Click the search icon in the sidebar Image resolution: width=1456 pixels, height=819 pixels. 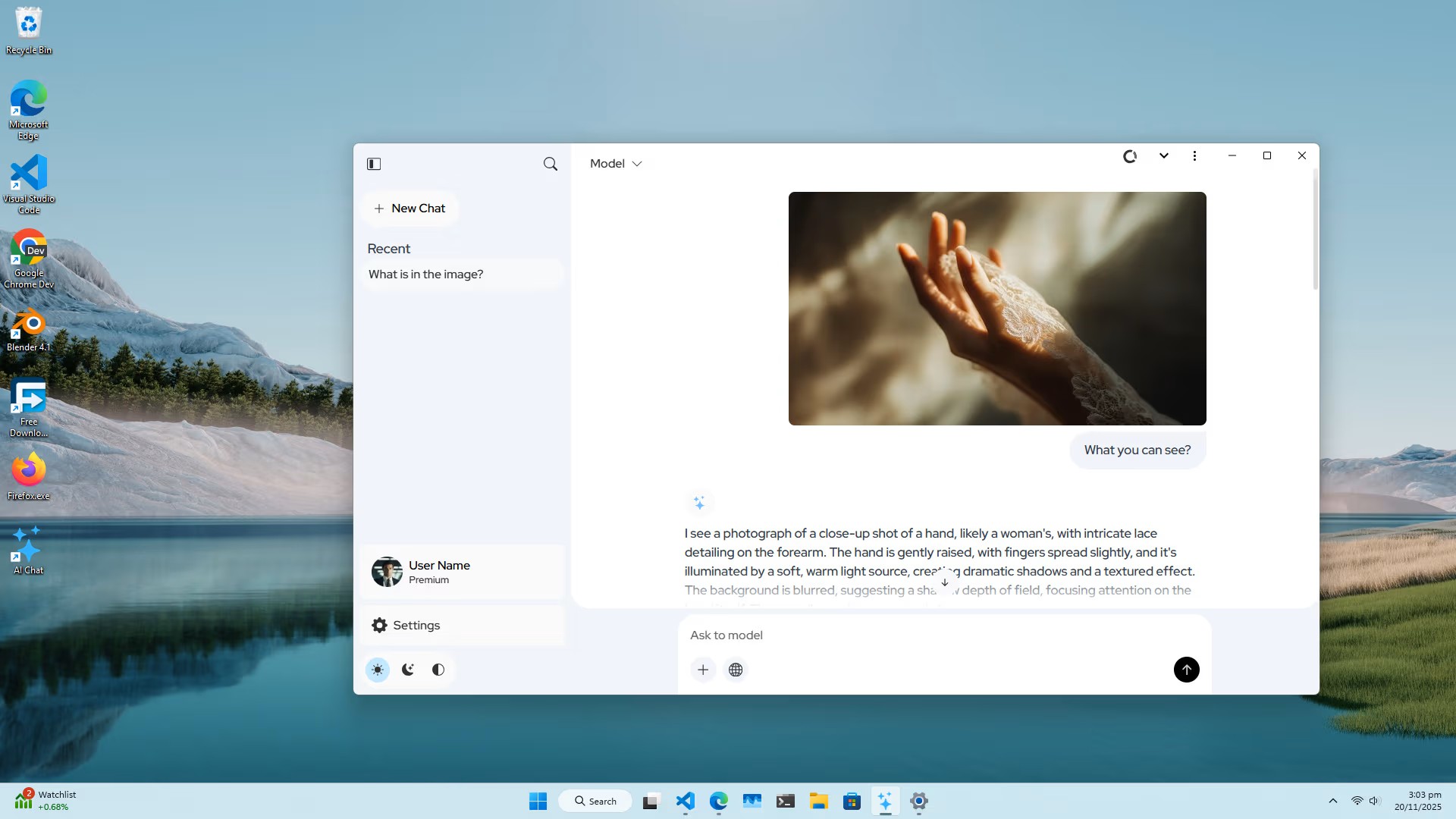tap(550, 163)
